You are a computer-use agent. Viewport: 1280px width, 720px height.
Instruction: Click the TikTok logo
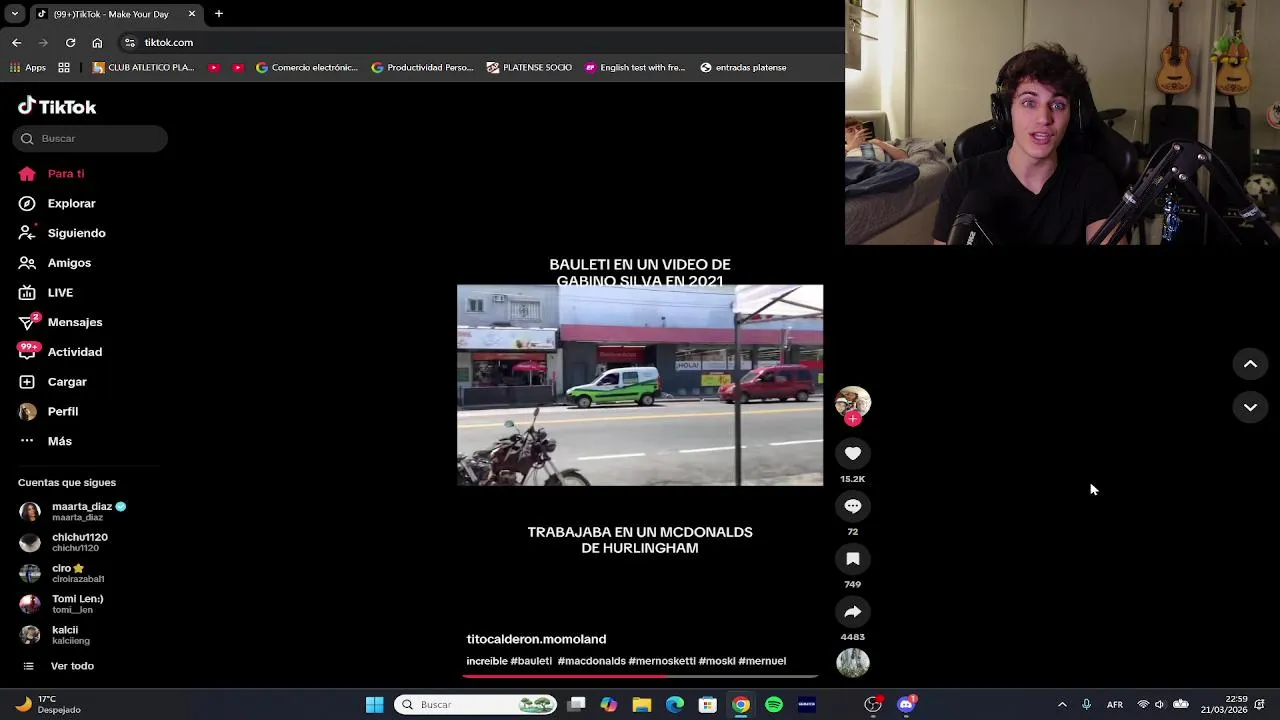tap(57, 106)
